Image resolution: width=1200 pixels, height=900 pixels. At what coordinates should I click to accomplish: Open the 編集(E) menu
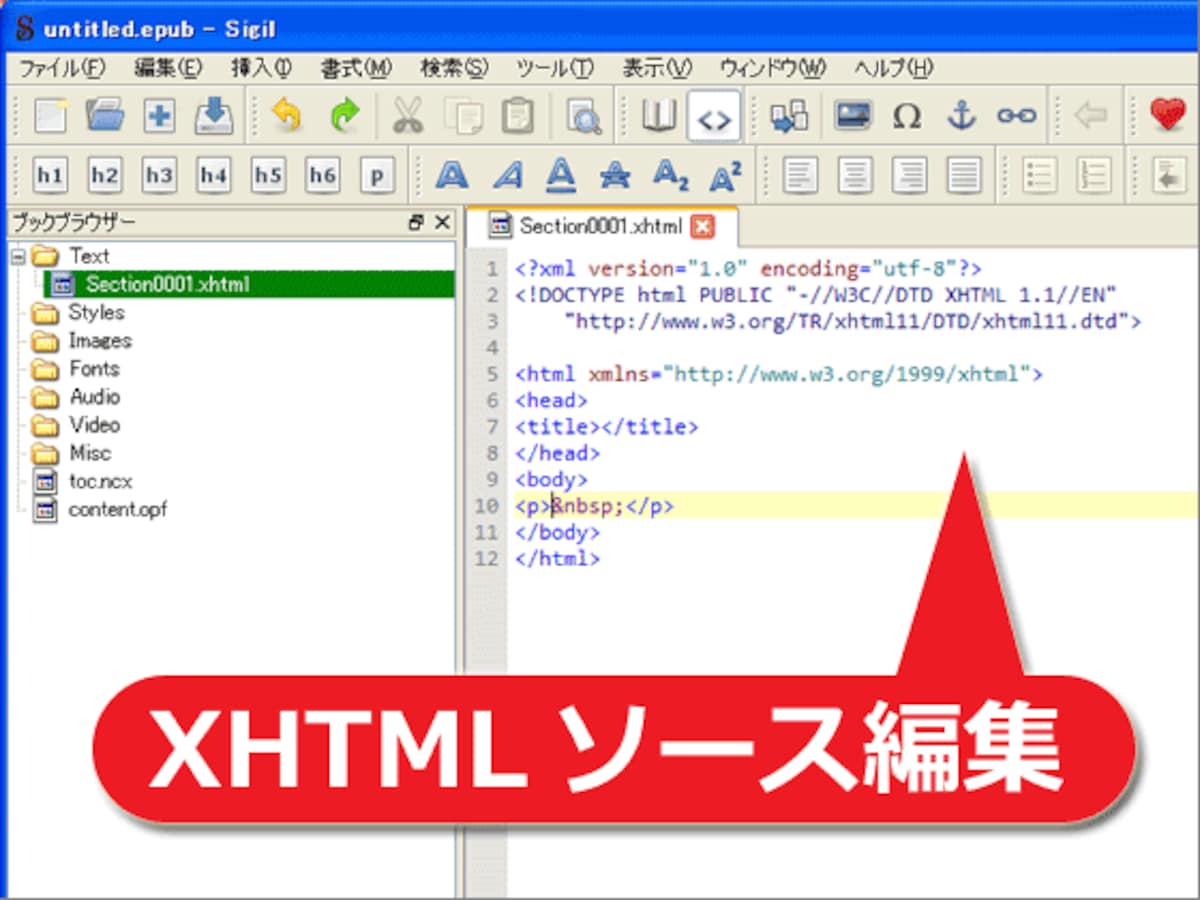click(x=168, y=68)
